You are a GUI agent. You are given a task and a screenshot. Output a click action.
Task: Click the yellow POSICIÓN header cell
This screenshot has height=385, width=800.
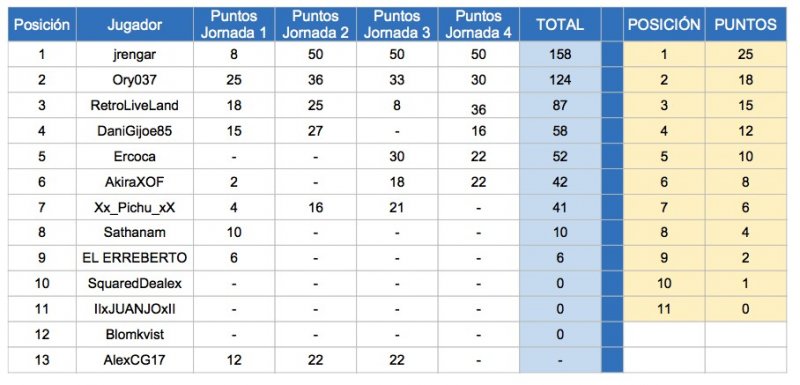pos(664,24)
